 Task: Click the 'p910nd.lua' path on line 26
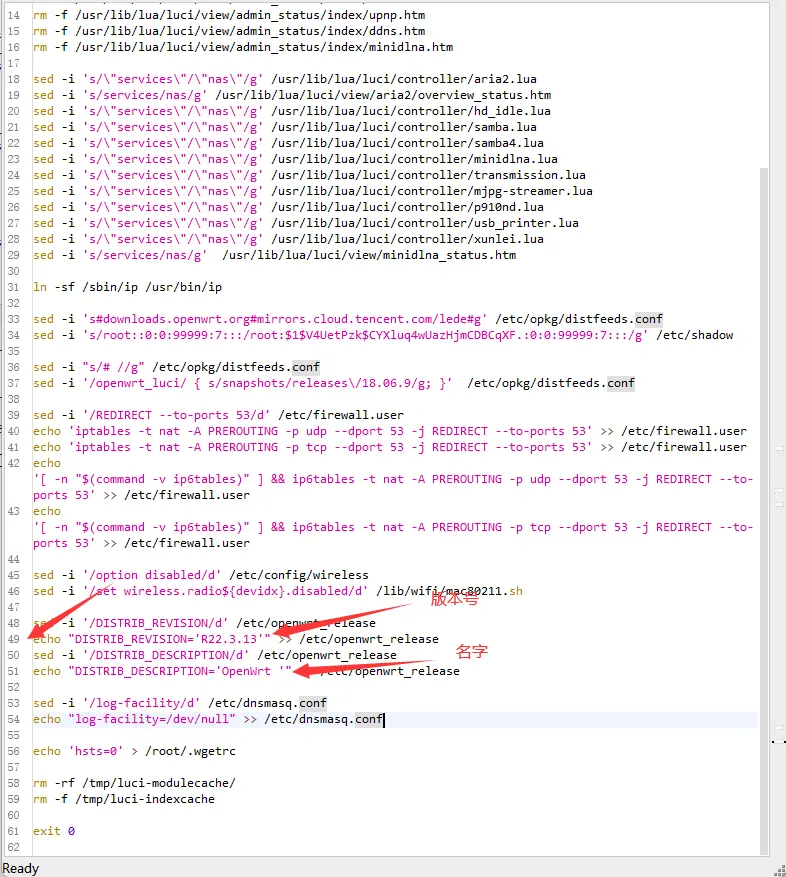coord(407,207)
